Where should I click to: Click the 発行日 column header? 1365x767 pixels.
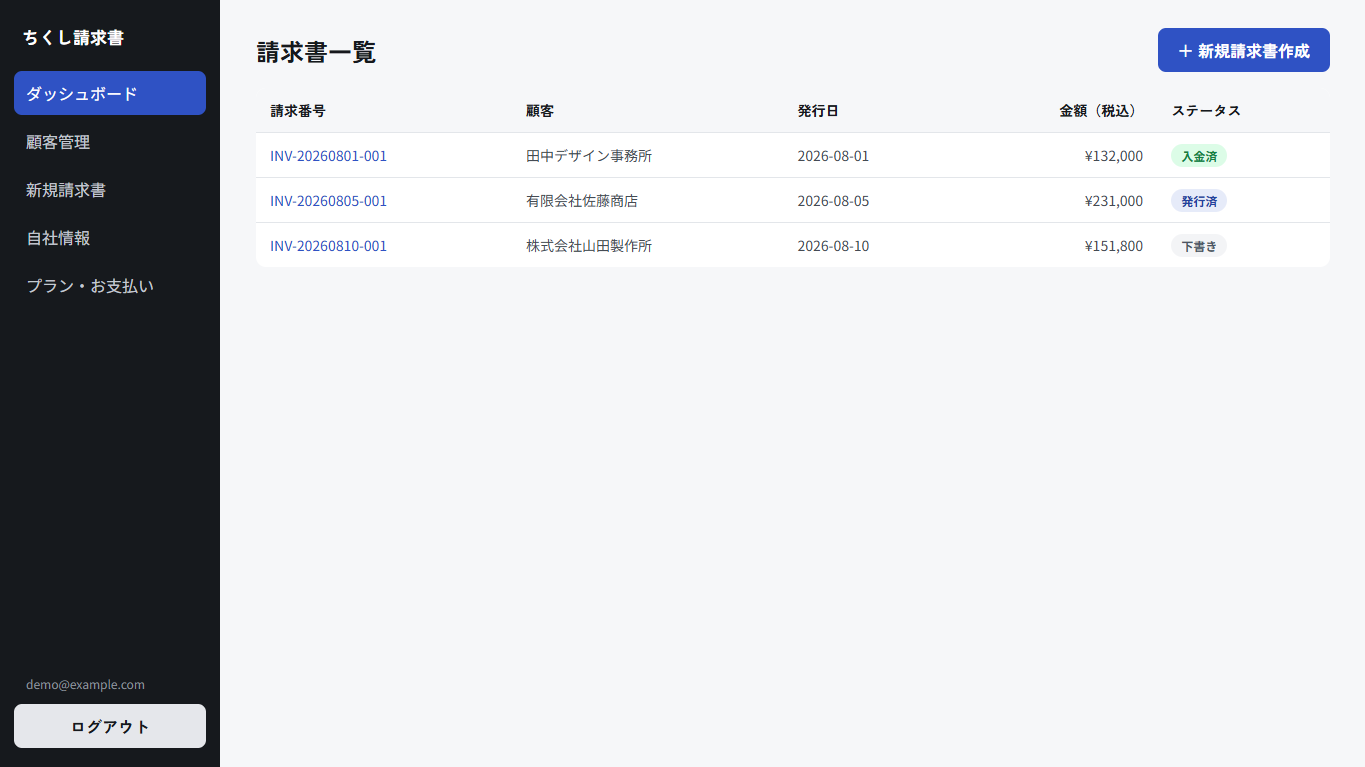pyautogui.click(x=818, y=111)
